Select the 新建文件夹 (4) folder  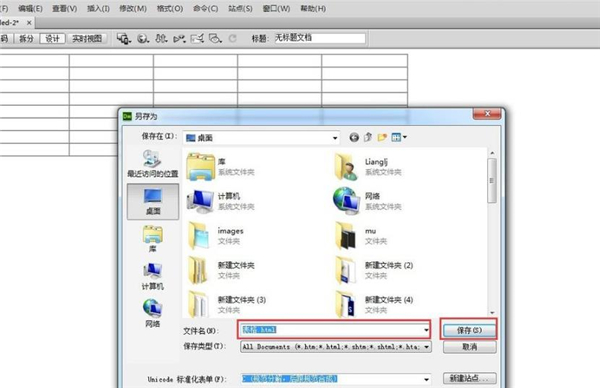(x=373, y=304)
